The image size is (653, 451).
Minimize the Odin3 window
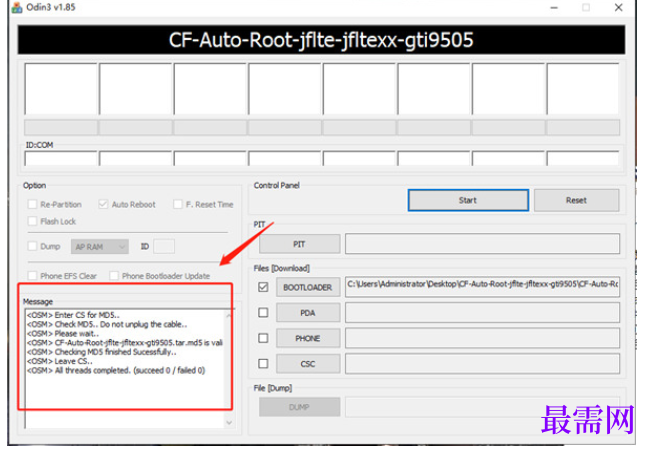point(554,7)
